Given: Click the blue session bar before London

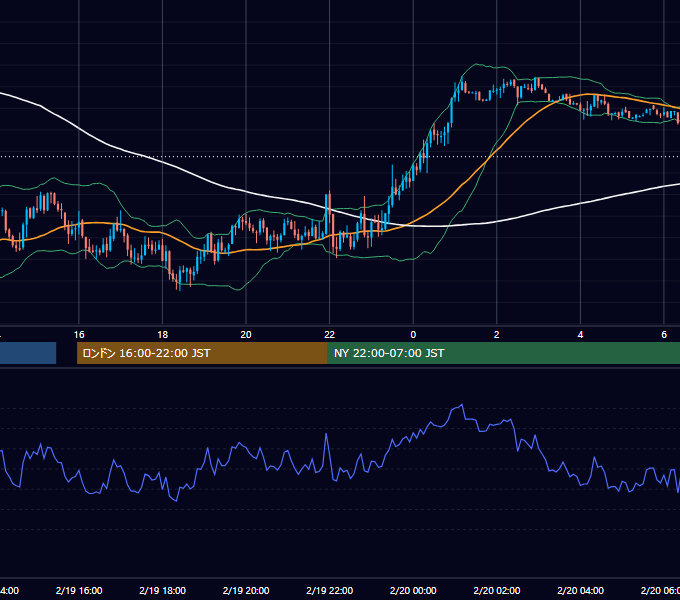Looking at the screenshot, I should [x=28, y=353].
